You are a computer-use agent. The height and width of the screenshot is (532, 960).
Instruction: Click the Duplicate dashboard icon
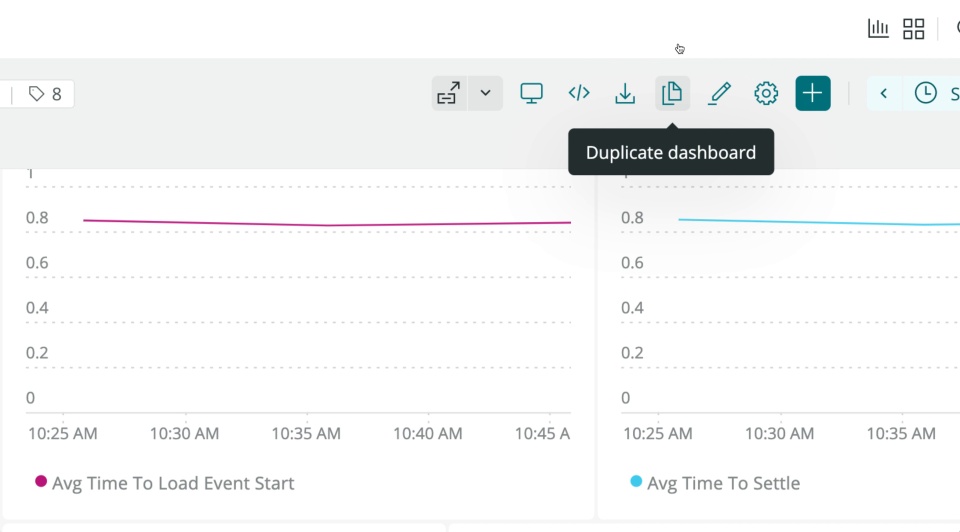pyautogui.click(x=672, y=94)
